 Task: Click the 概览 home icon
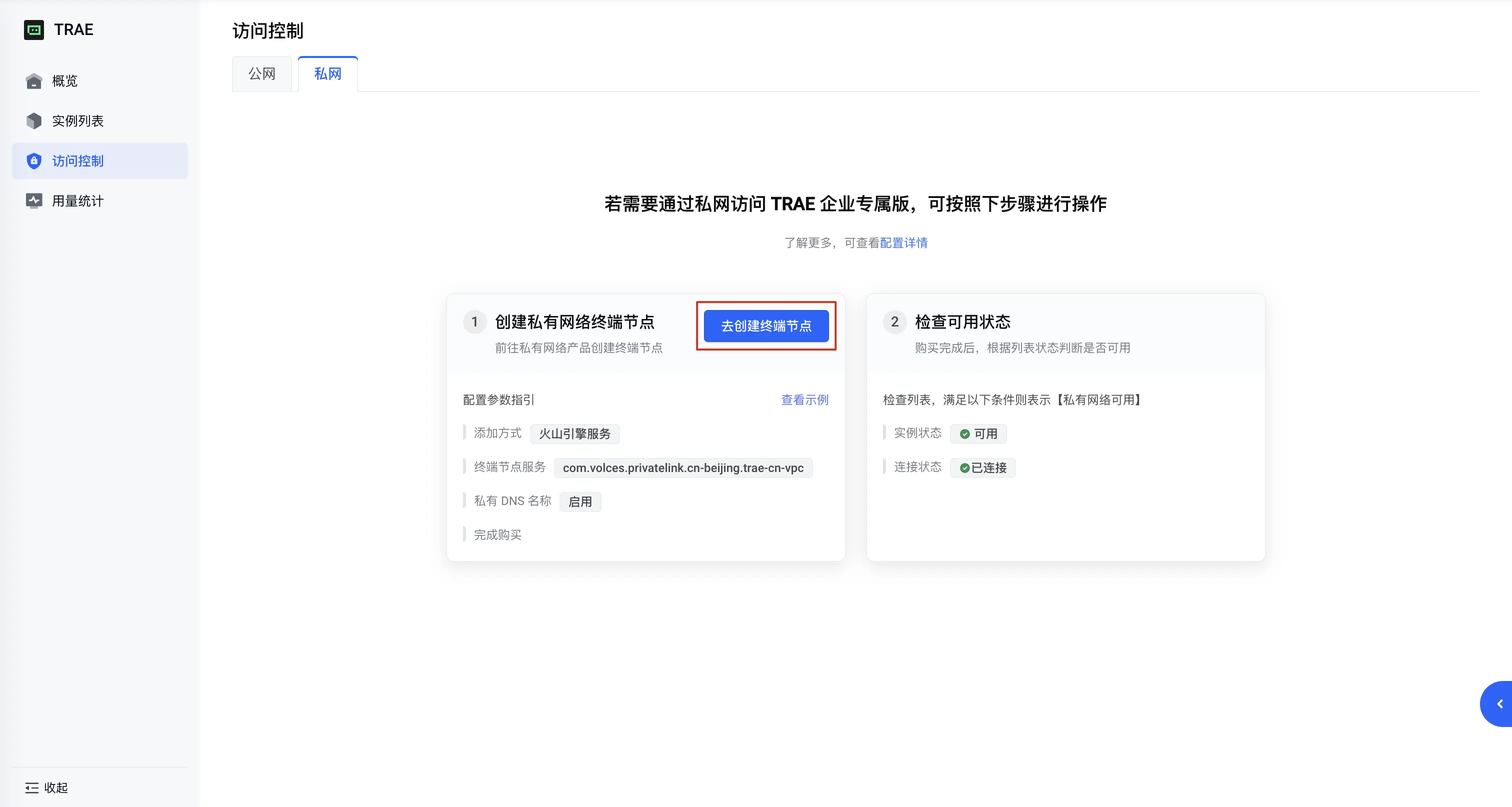coord(34,81)
